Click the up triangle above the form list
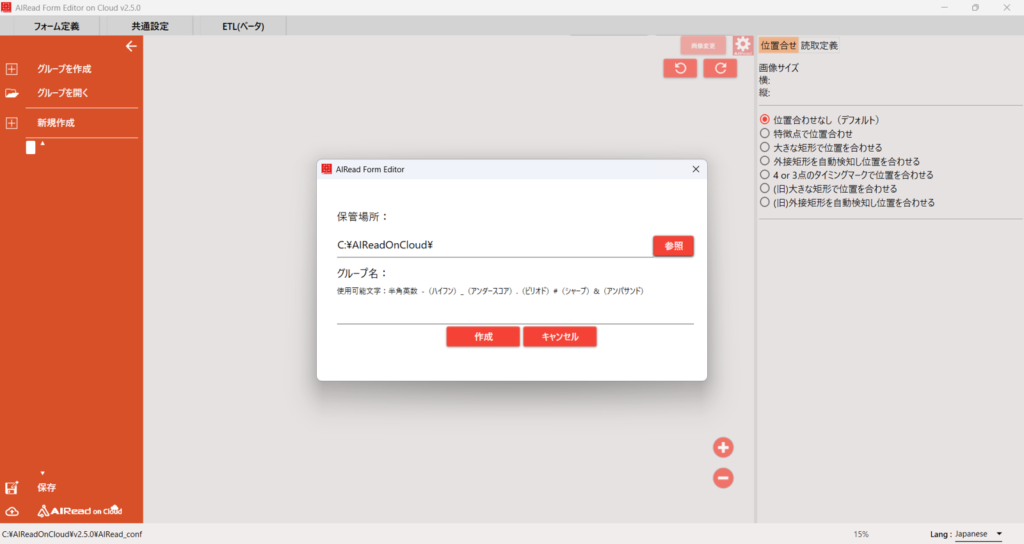 [x=42, y=143]
